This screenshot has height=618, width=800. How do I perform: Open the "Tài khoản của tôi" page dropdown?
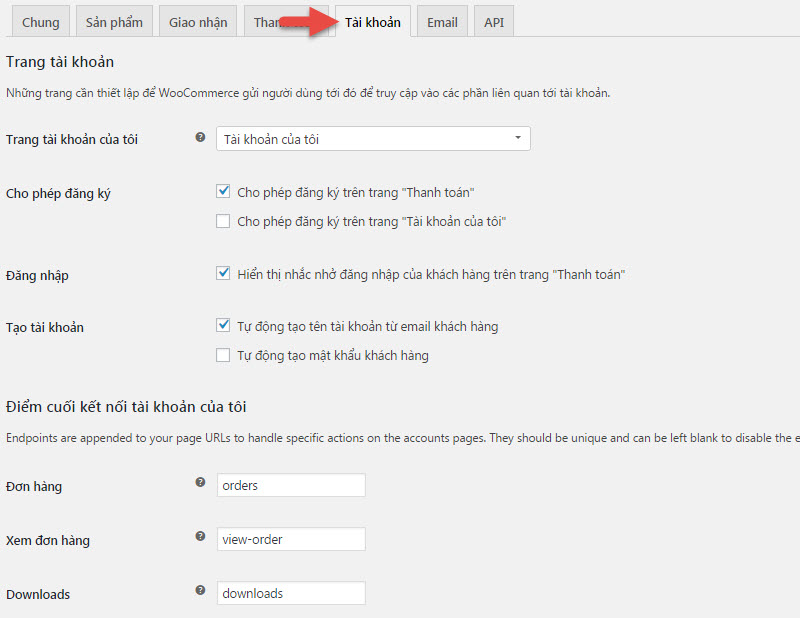(x=373, y=139)
